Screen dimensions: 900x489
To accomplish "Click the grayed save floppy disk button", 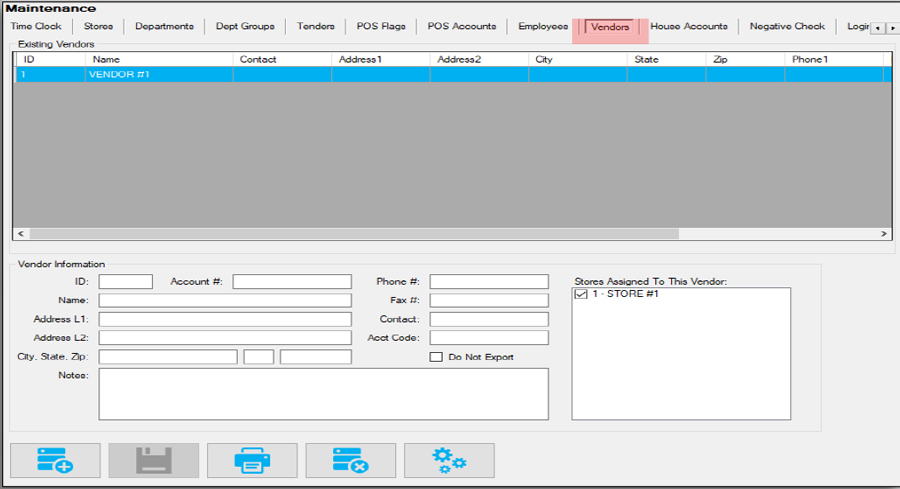I will tap(154, 460).
